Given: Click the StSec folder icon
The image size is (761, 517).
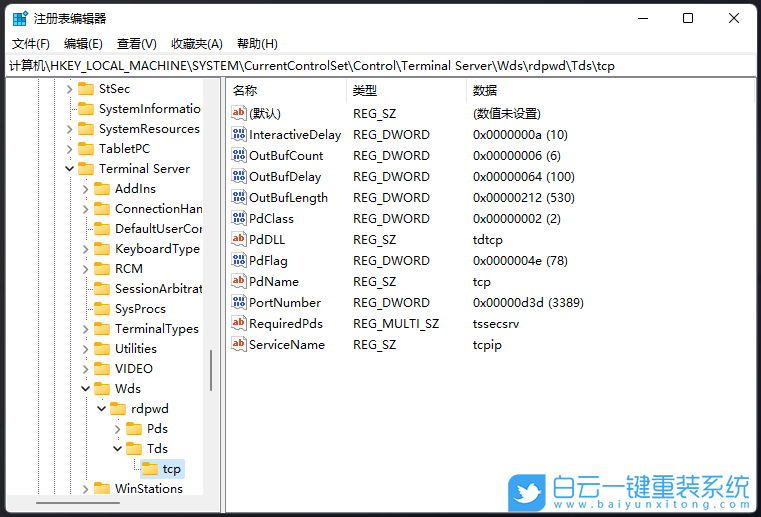Looking at the screenshot, I should point(86,89).
